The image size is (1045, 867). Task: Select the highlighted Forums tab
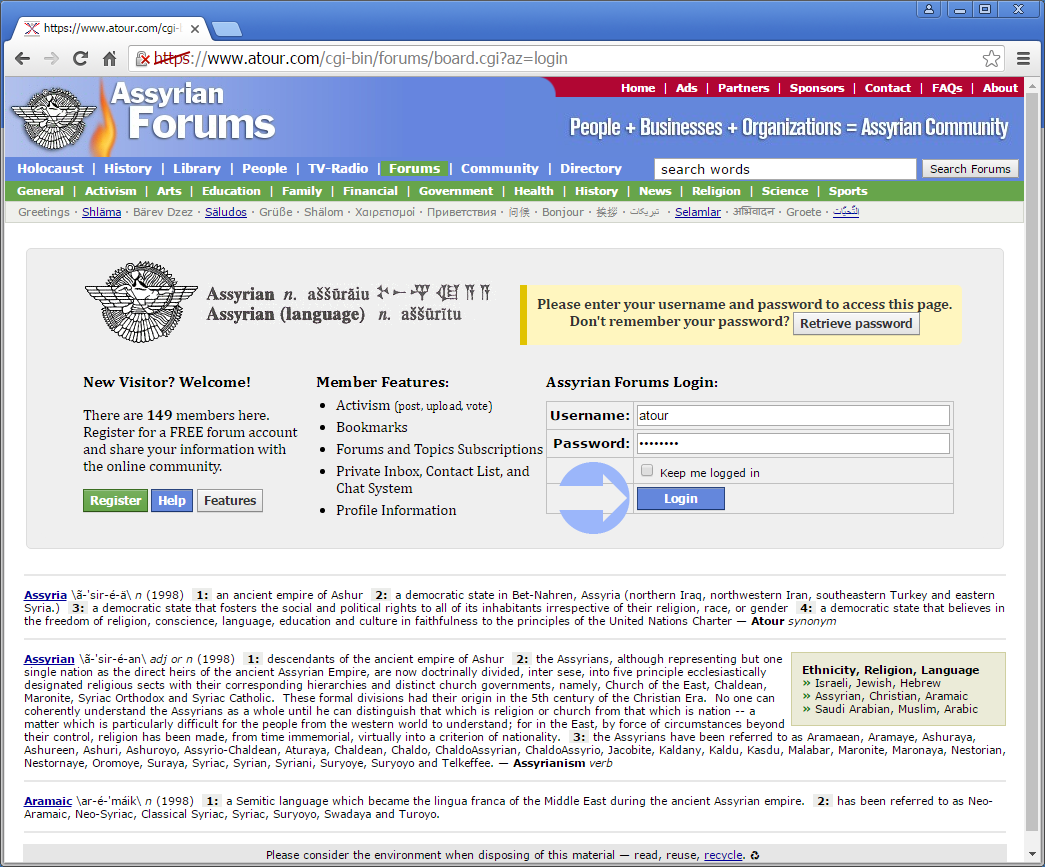pyautogui.click(x=415, y=169)
